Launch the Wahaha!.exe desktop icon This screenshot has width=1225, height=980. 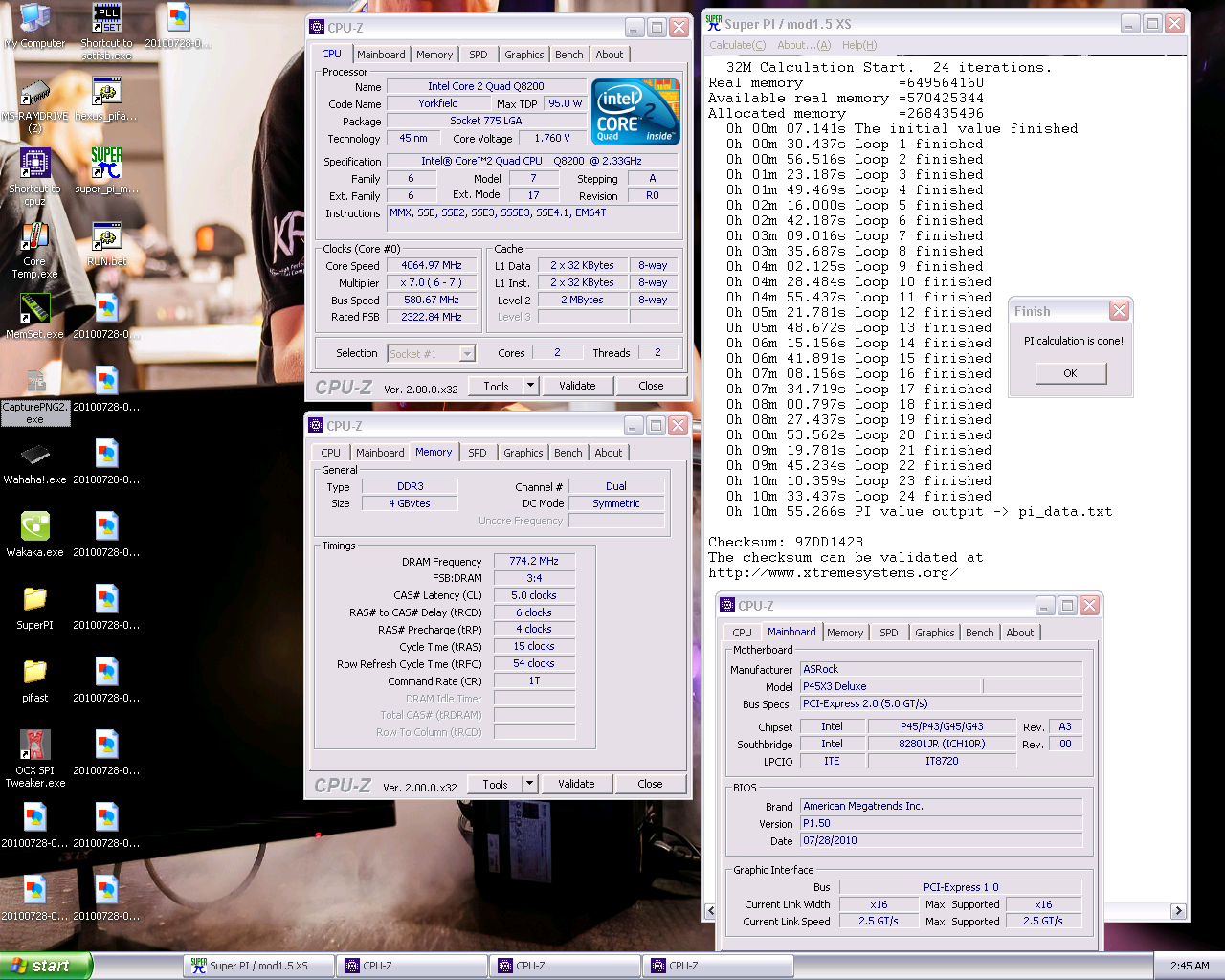click(35, 463)
